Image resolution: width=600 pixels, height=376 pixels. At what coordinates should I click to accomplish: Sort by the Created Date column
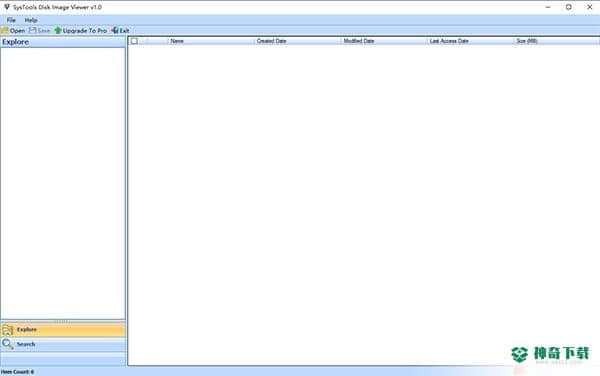(x=297, y=41)
